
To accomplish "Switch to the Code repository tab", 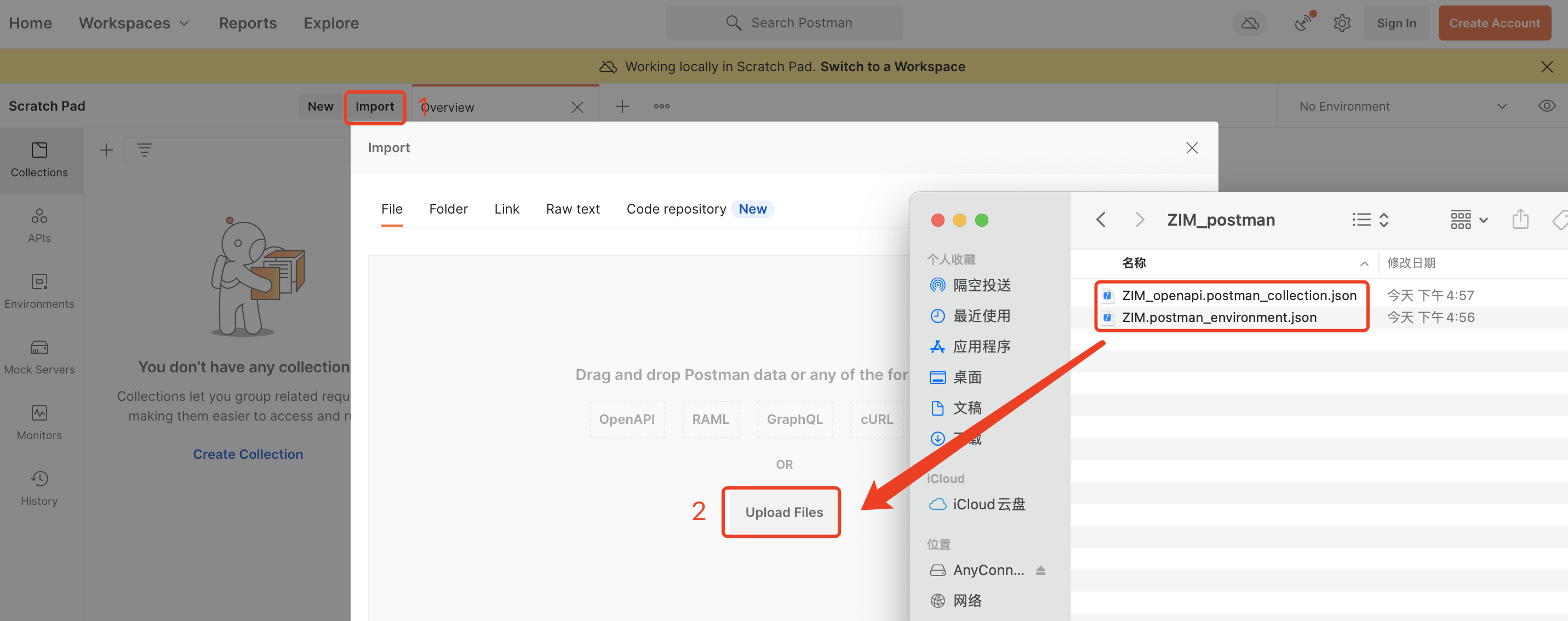I will 700,209.
